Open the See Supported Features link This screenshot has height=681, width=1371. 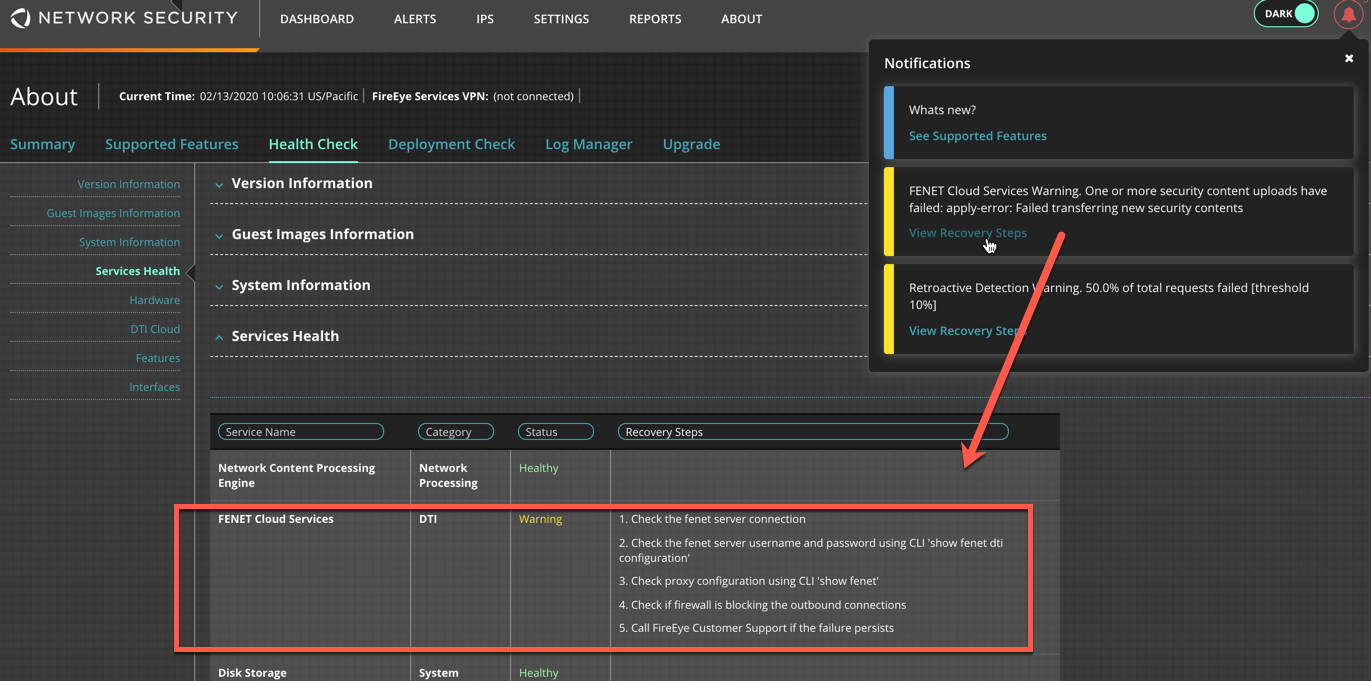tap(977, 136)
